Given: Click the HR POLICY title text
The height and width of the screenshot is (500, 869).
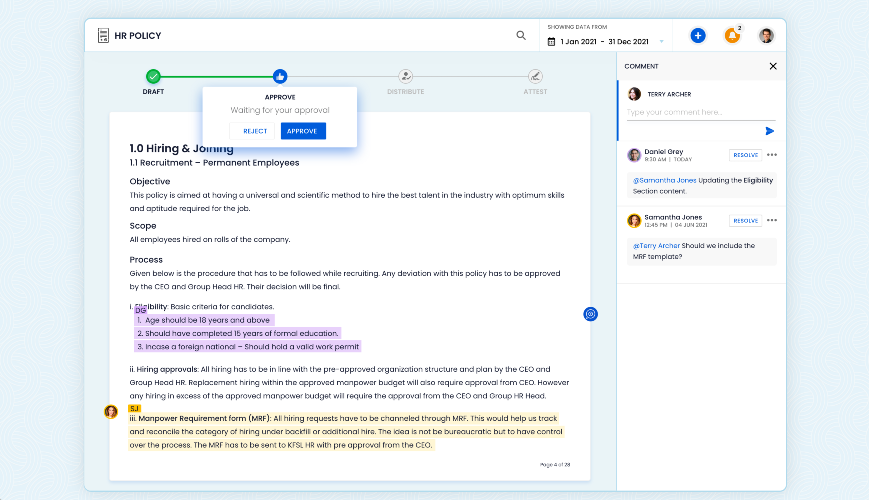Looking at the screenshot, I should [137, 35].
